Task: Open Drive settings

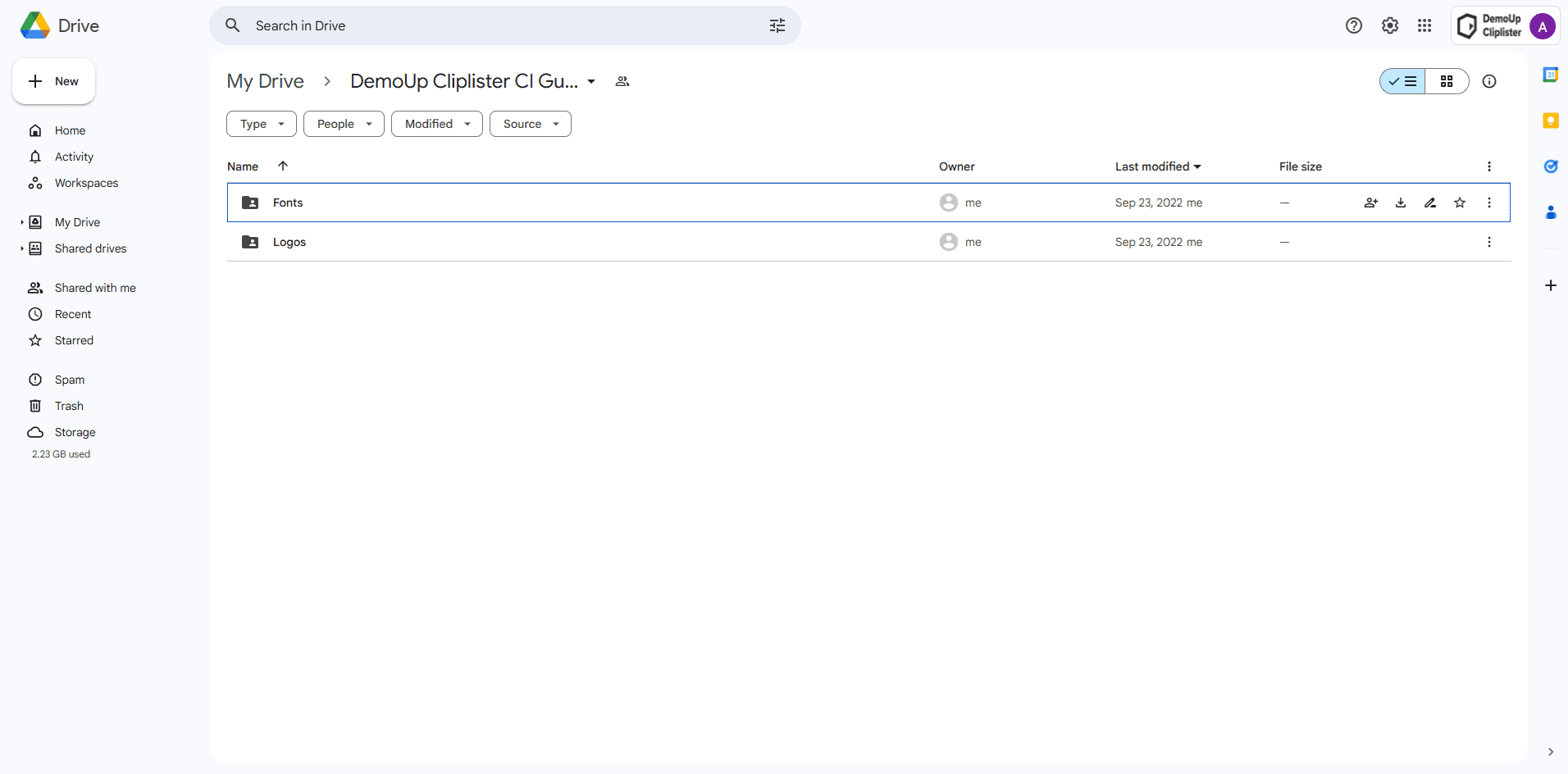Action: pos(1389,25)
